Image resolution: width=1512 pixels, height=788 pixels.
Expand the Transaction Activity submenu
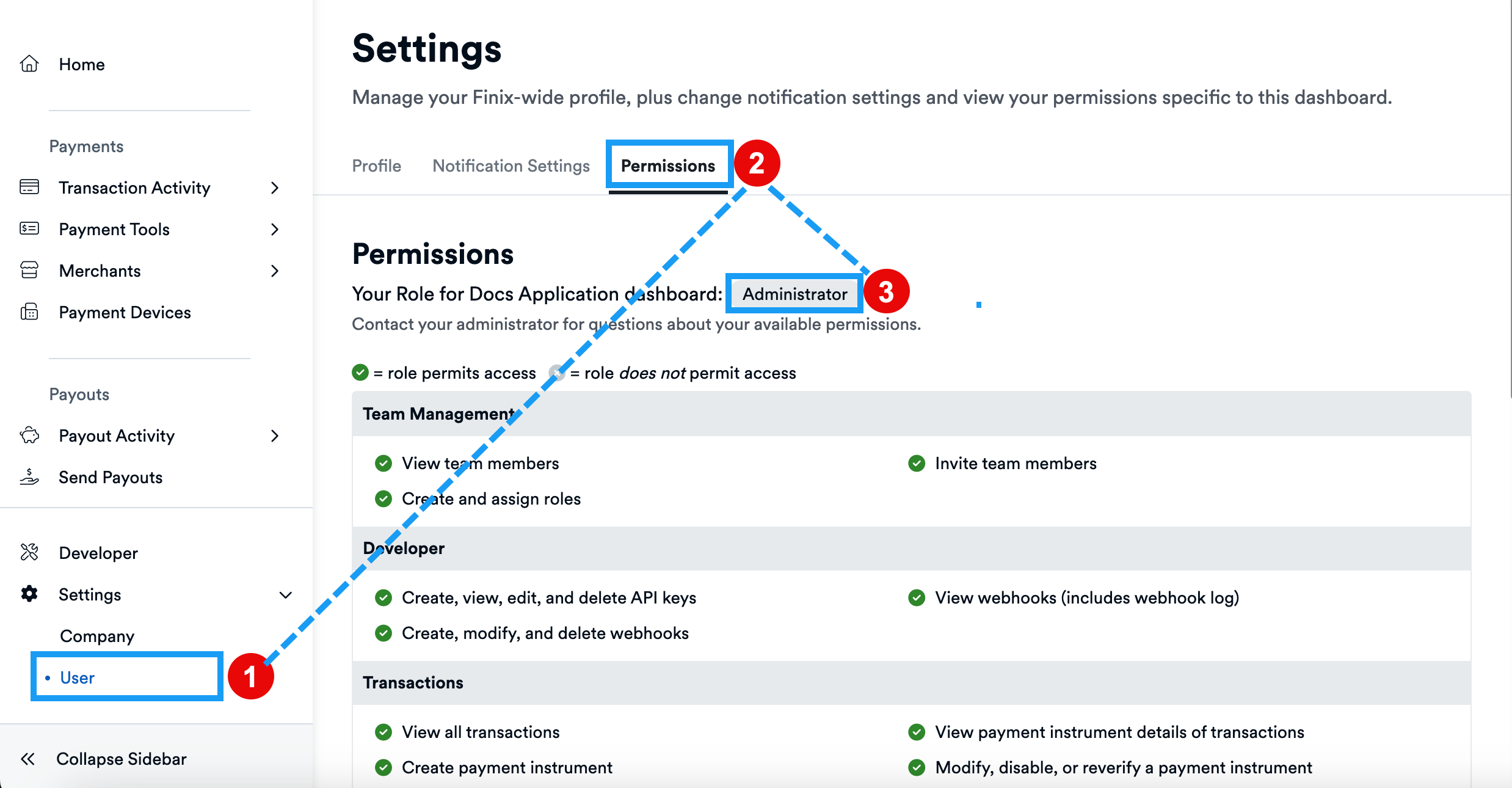(x=275, y=188)
